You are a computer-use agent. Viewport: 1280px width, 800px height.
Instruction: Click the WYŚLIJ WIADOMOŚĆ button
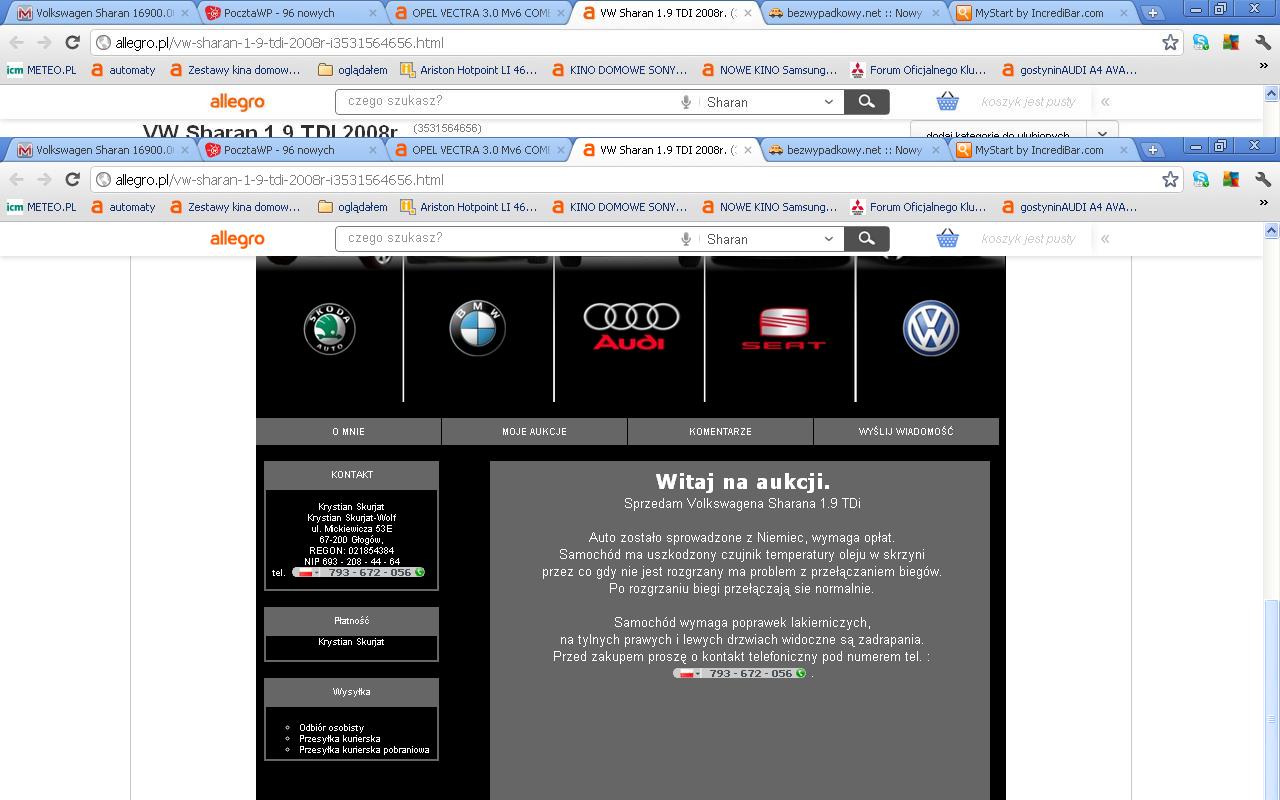pos(906,432)
